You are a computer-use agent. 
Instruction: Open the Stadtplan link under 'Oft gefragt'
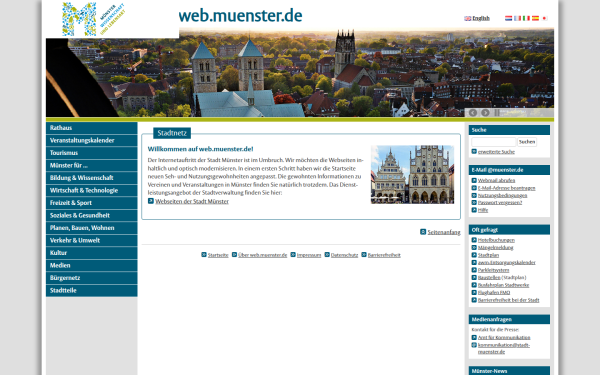tap(488, 255)
